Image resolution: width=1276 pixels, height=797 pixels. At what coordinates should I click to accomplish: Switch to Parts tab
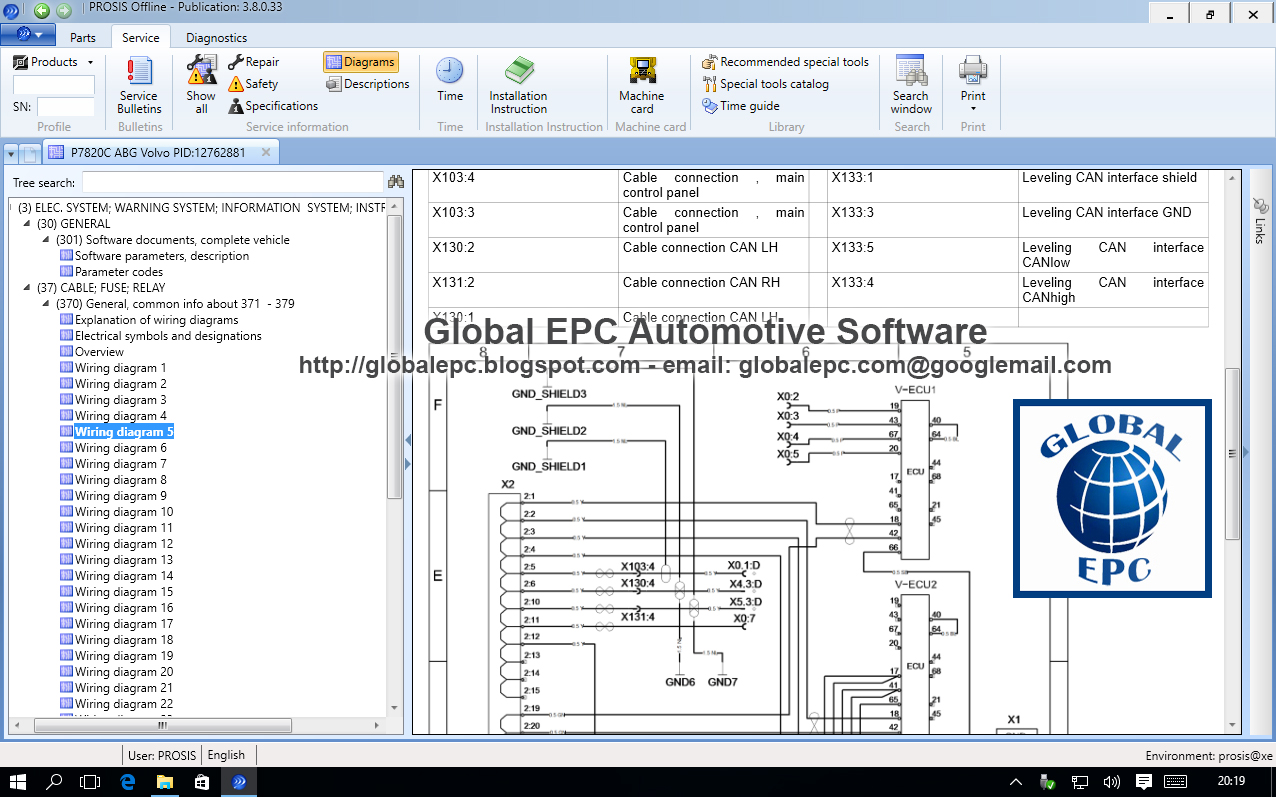pos(83,38)
